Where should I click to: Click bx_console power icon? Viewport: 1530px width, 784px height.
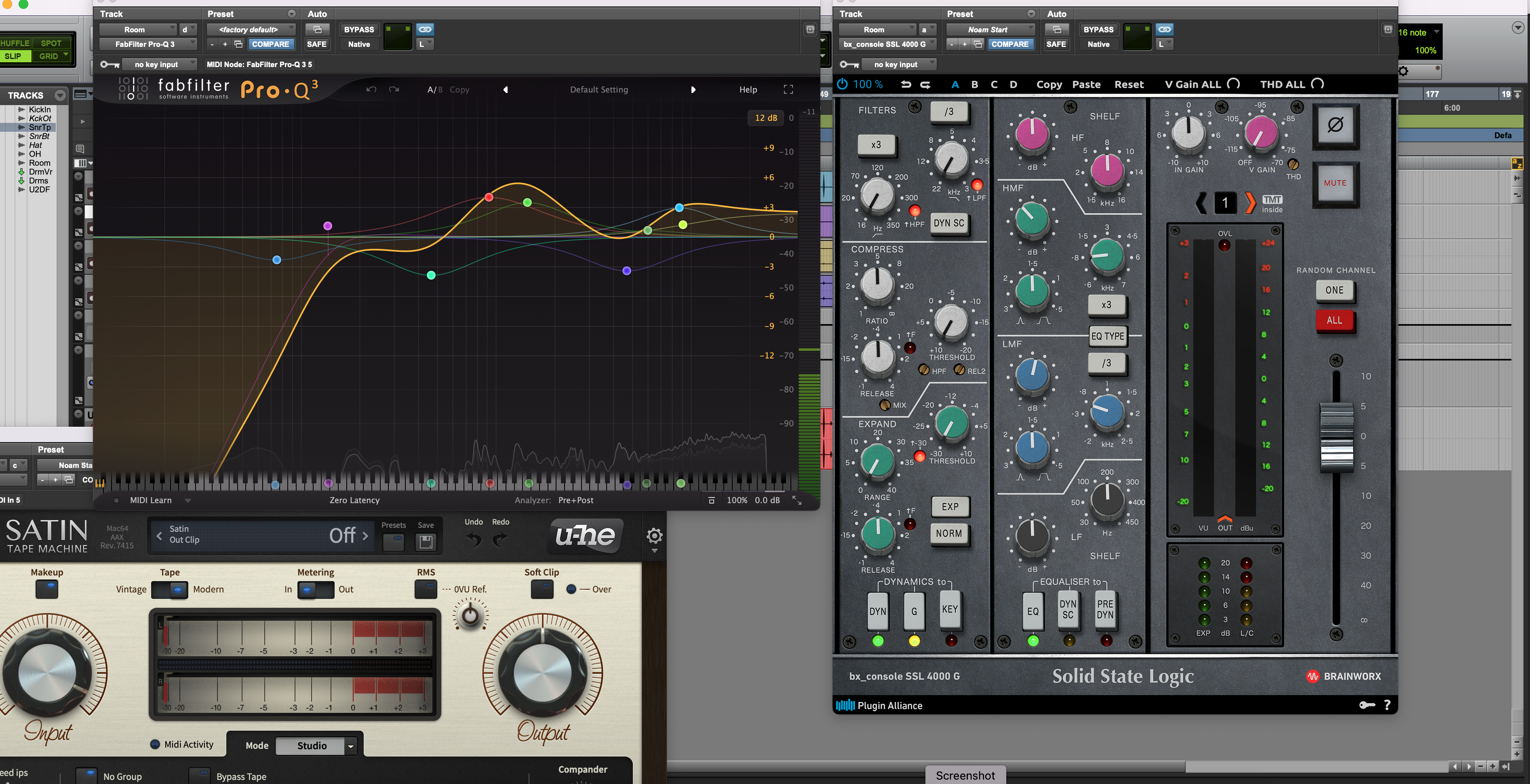[x=842, y=84]
